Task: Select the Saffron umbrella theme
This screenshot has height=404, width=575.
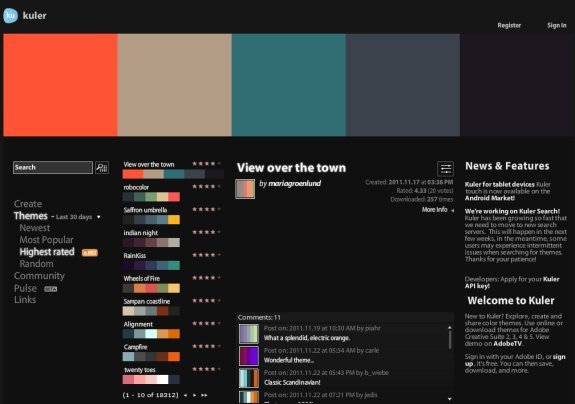Action: pyautogui.click(x=145, y=210)
